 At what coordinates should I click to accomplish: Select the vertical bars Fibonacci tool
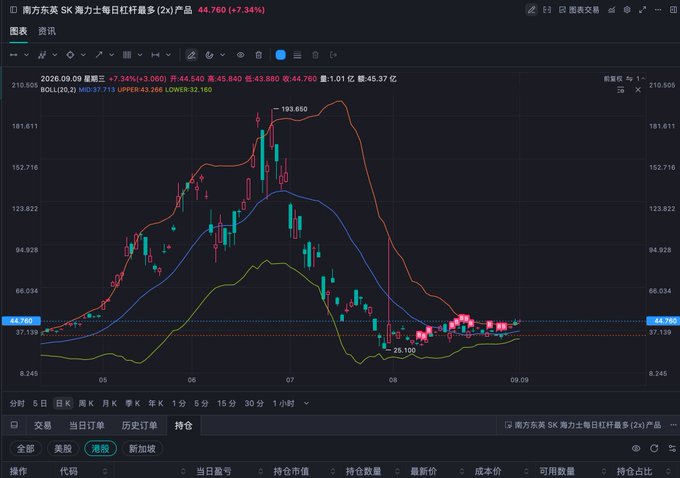127,55
